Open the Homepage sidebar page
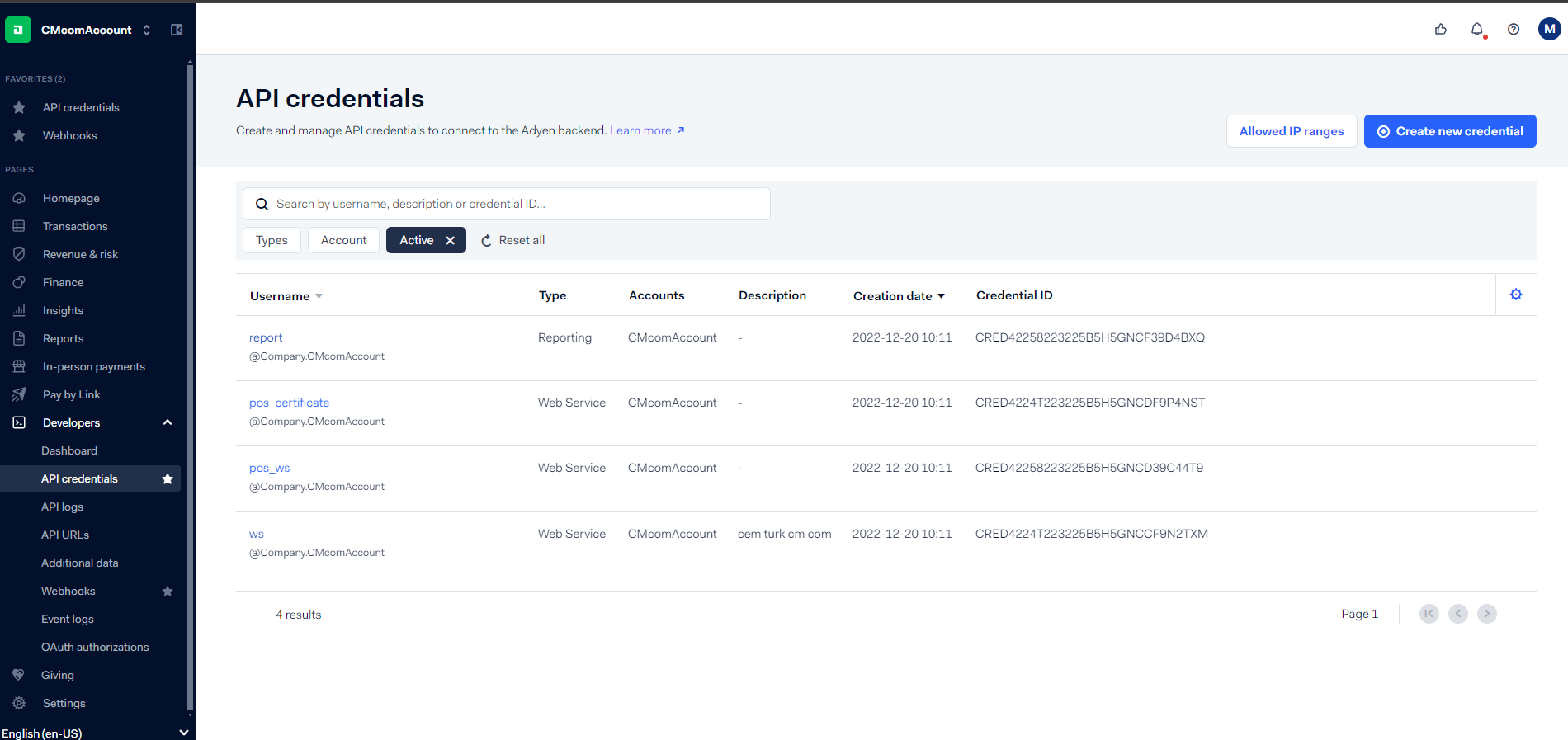The width and height of the screenshot is (1568, 740). point(71,198)
